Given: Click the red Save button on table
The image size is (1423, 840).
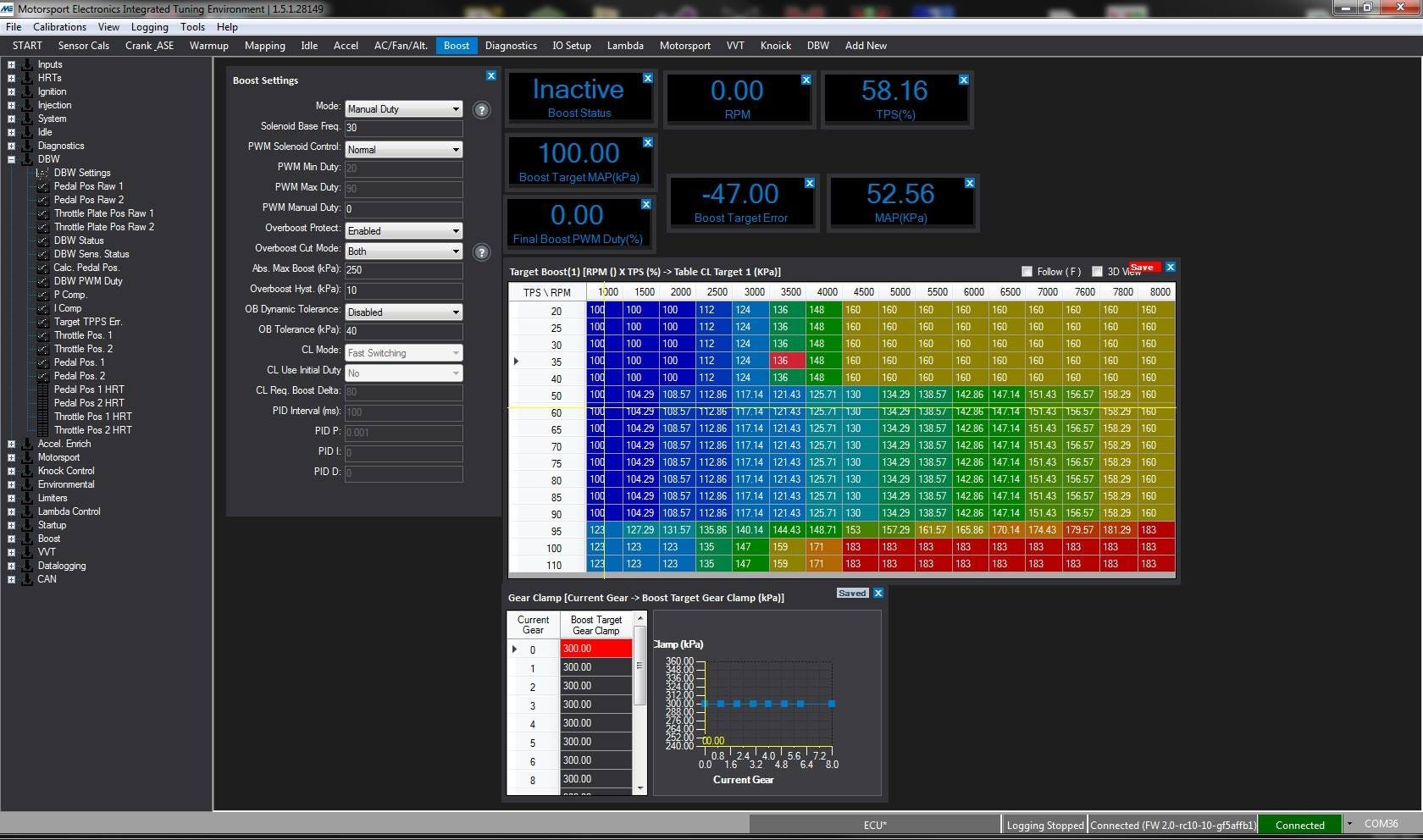Looking at the screenshot, I should tap(1142, 268).
